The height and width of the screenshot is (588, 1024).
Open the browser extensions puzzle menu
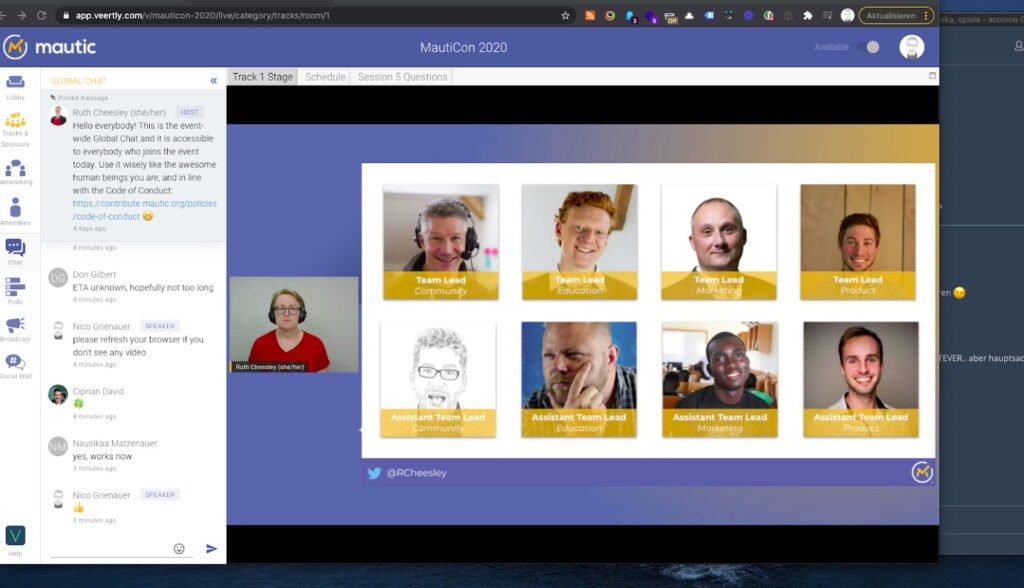point(808,15)
